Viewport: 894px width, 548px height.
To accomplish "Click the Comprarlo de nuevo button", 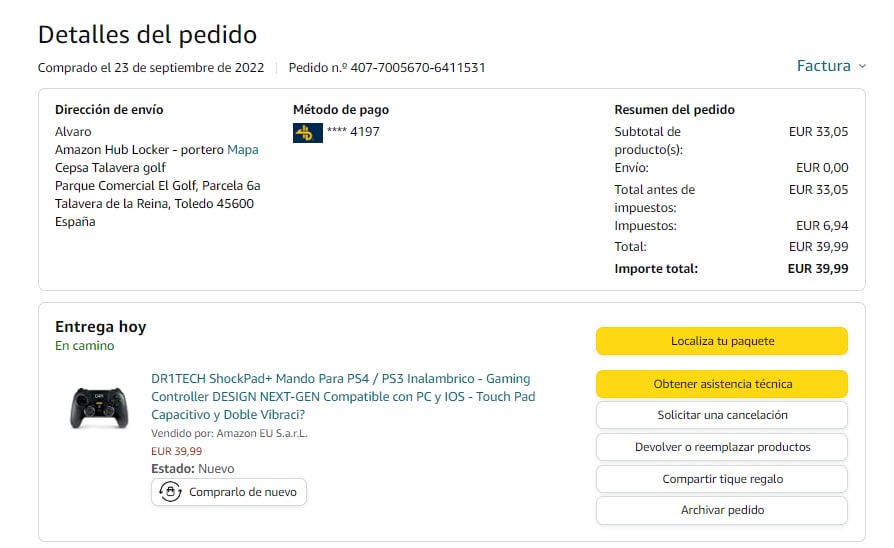I will pos(229,492).
